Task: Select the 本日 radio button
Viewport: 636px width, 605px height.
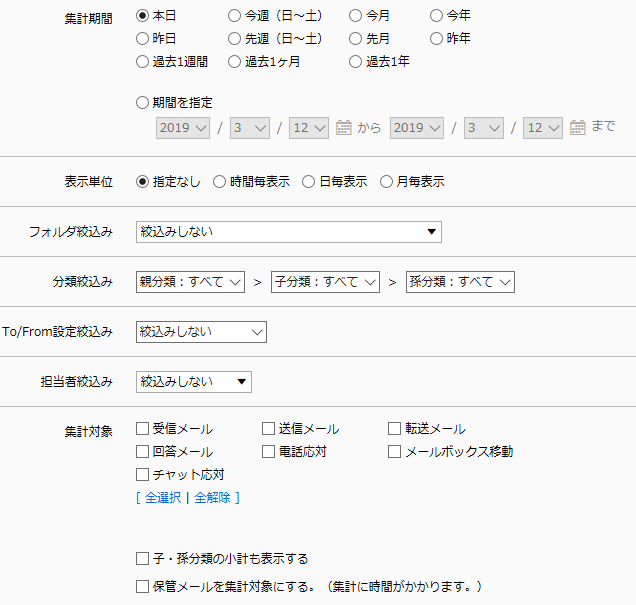Action: [142, 16]
